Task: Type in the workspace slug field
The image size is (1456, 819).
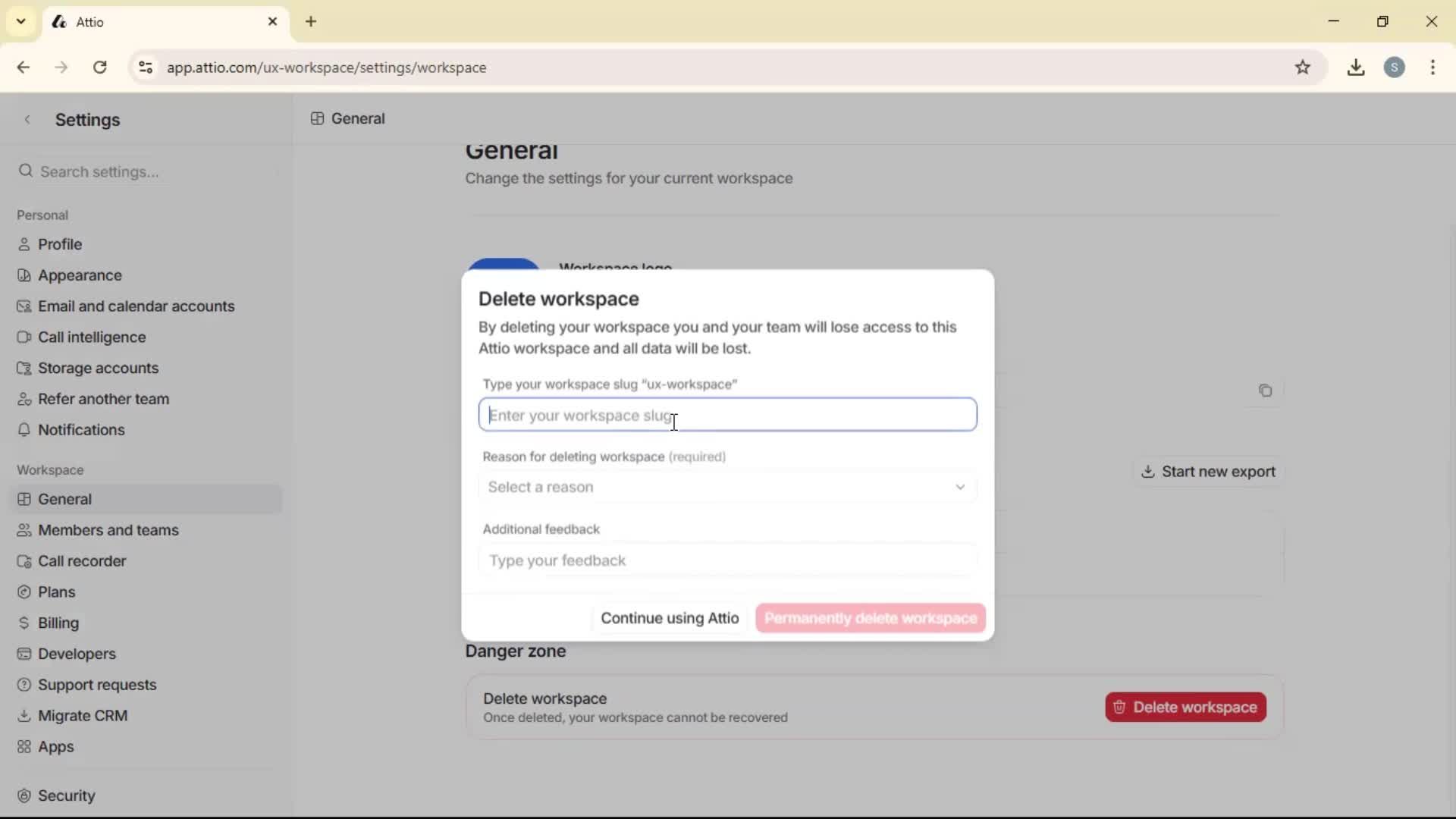Action: (727, 415)
